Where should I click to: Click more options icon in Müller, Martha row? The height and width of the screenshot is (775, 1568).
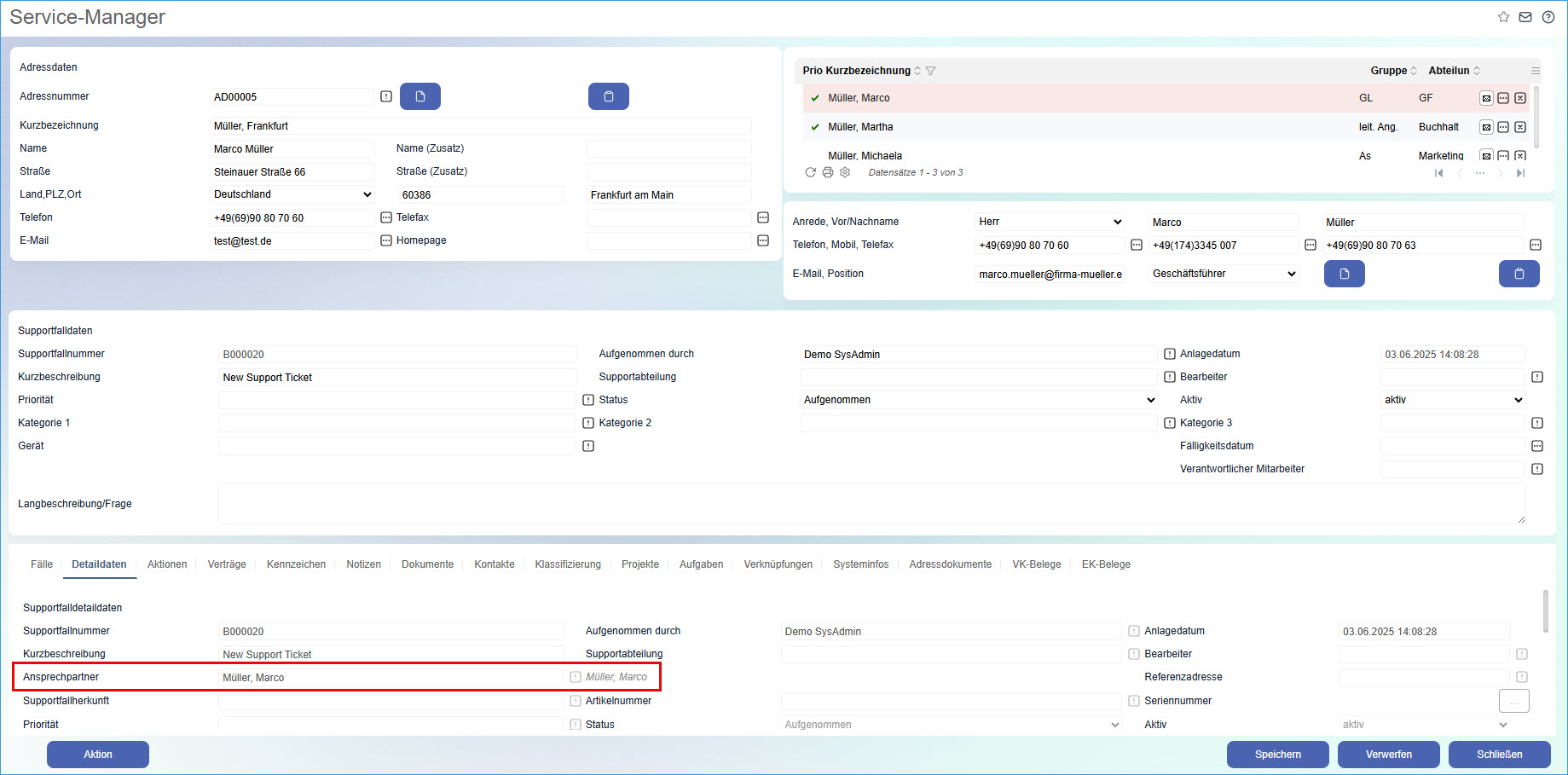pos(1503,127)
